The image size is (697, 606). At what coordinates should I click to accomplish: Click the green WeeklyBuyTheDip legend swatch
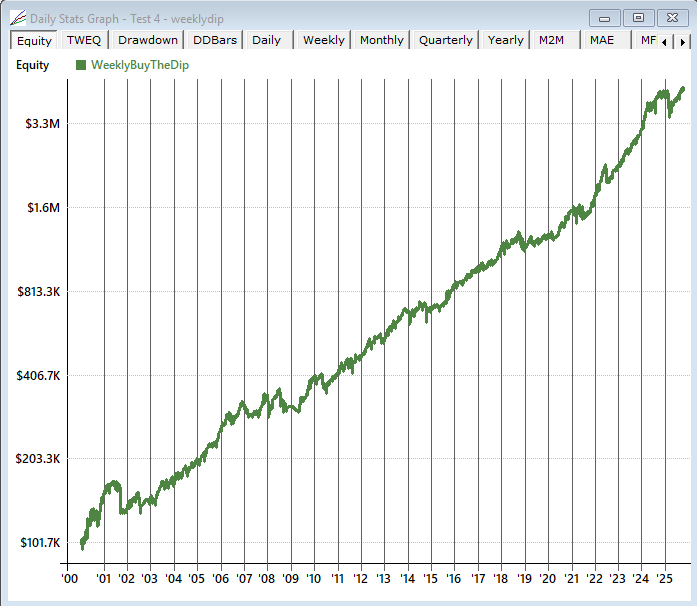[81, 65]
